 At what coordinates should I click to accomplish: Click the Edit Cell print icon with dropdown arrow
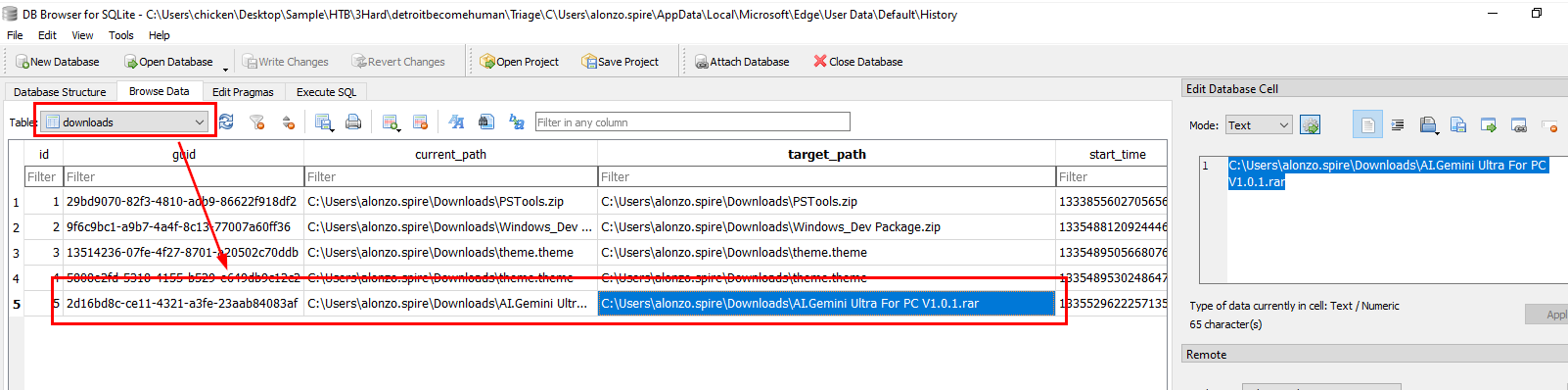click(1429, 125)
